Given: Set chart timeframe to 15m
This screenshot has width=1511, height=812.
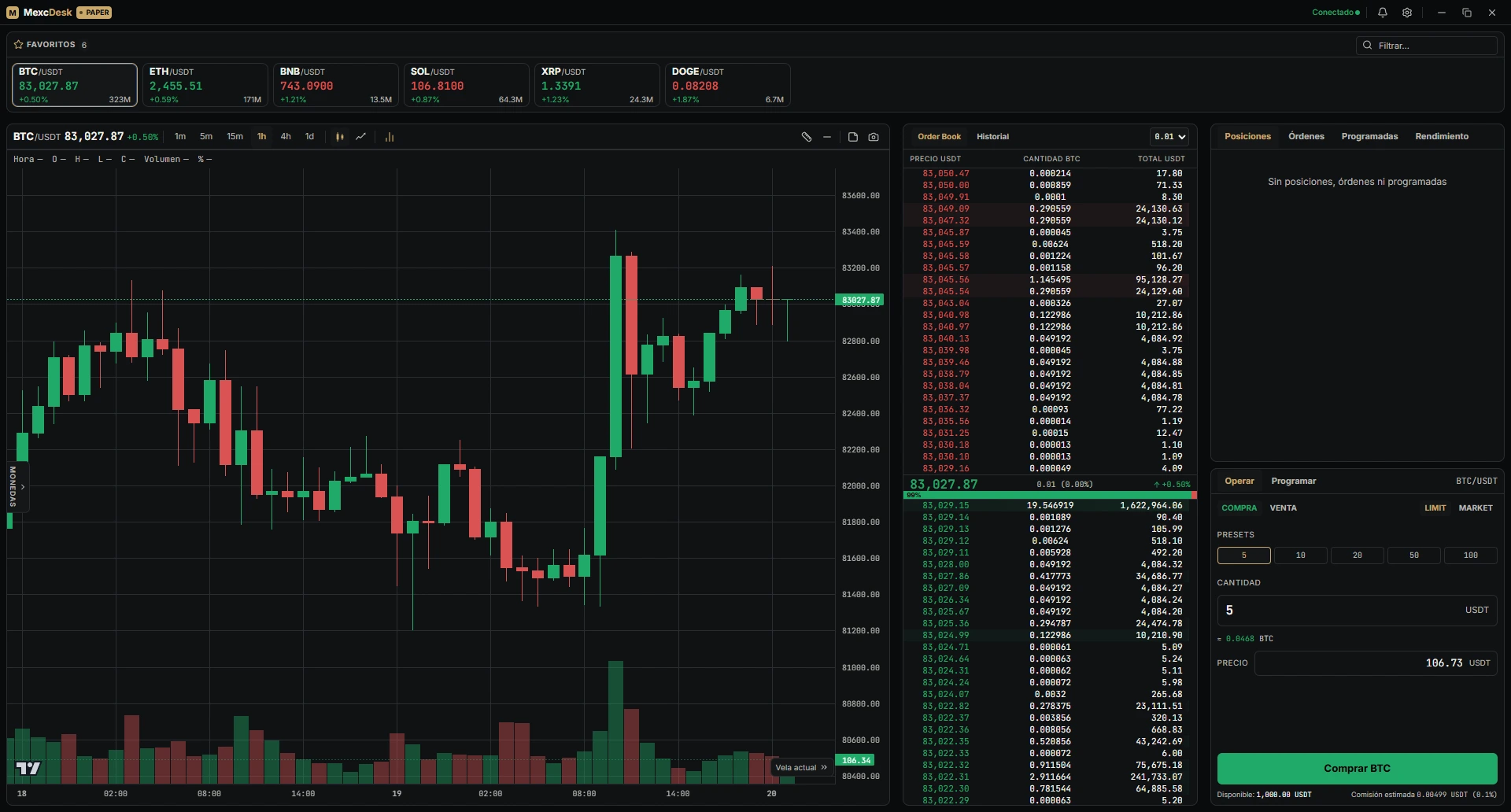Looking at the screenshot, I should 235,137.
